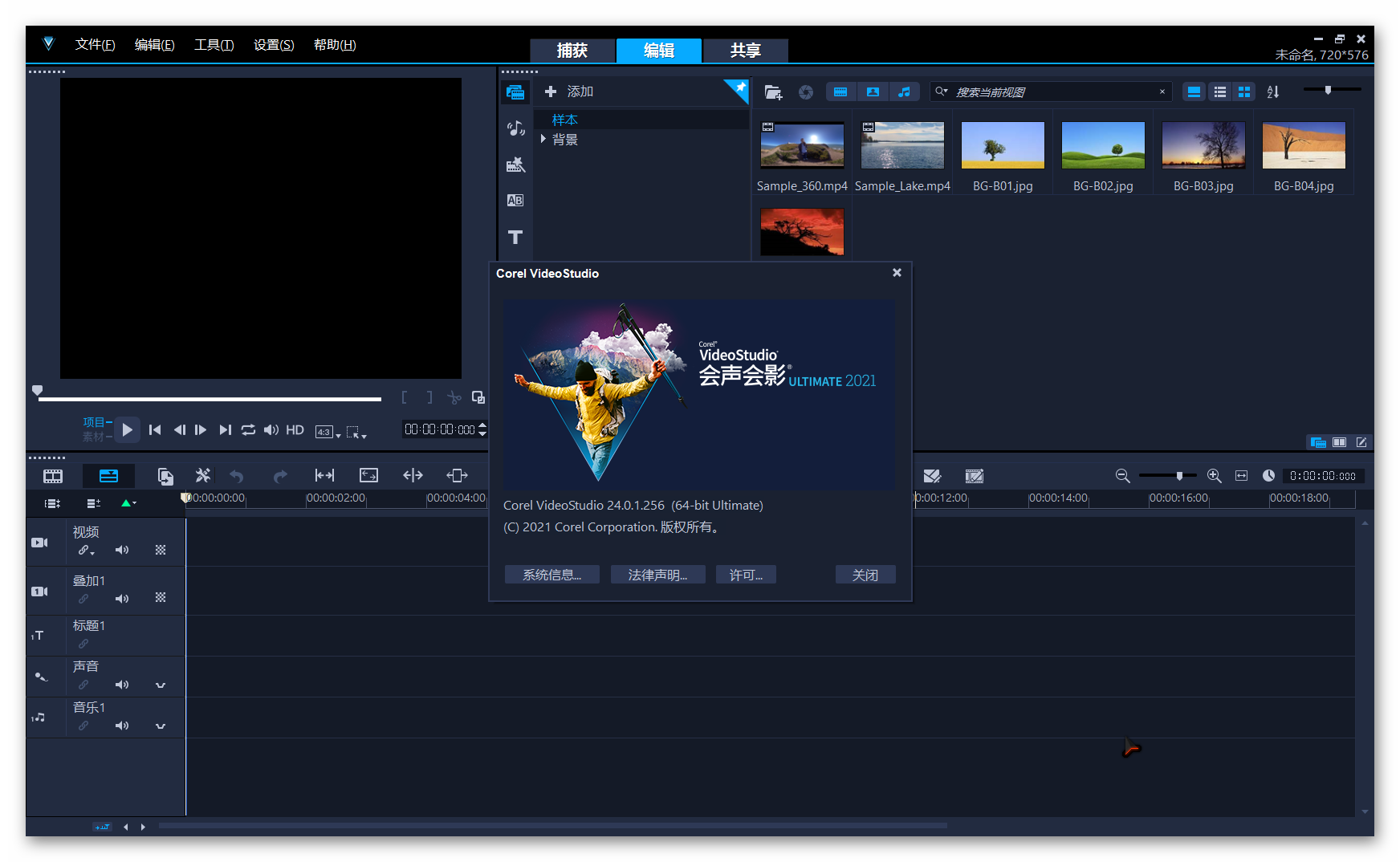This screenshot has height=862, width=1400.
Task: Click the Redo arrow in timeline toolbar
Action: point(280,476)
